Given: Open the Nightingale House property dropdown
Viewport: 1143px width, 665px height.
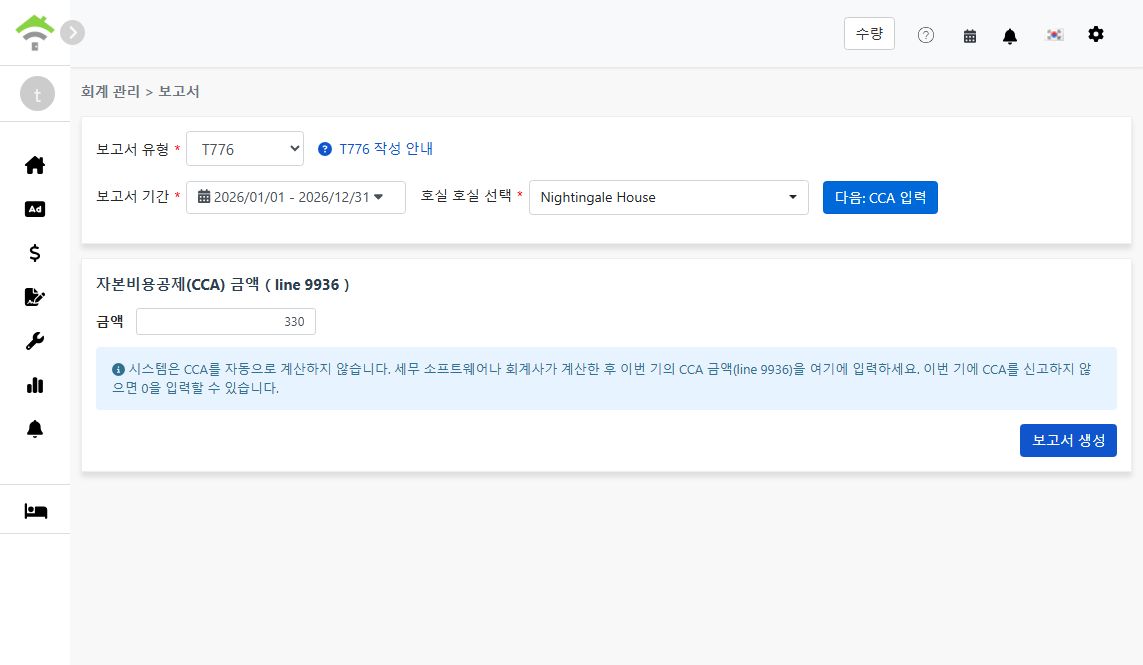Looking at the screenshot, I should tap(668, 198).
